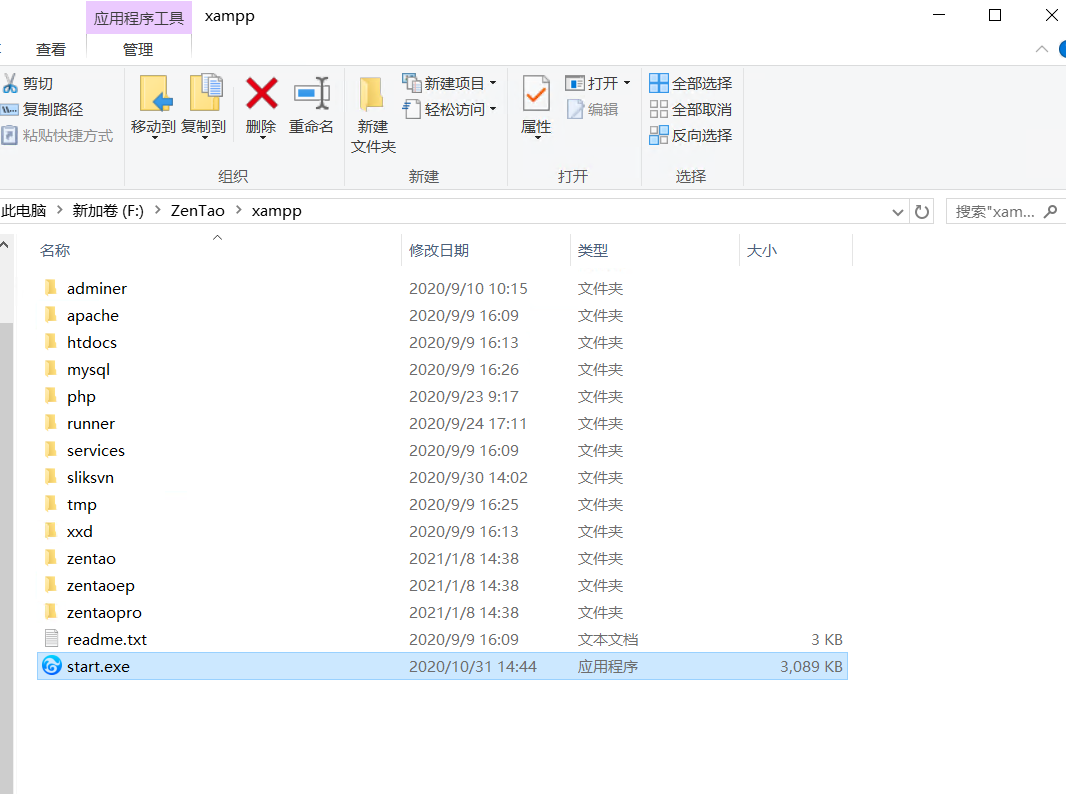
Task: Select the htdocs folder name
Action: 92,343
